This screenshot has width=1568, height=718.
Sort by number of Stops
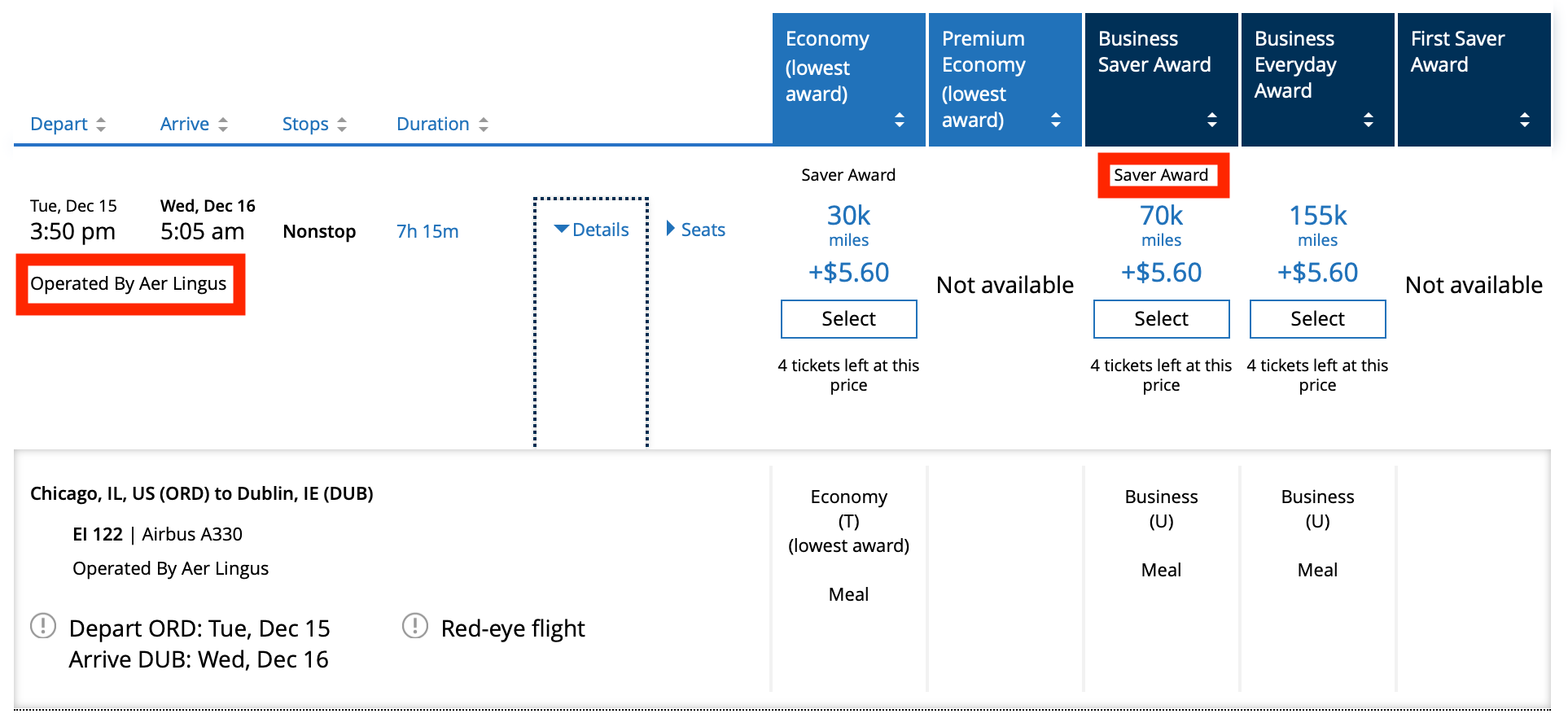tap(343, 124)
